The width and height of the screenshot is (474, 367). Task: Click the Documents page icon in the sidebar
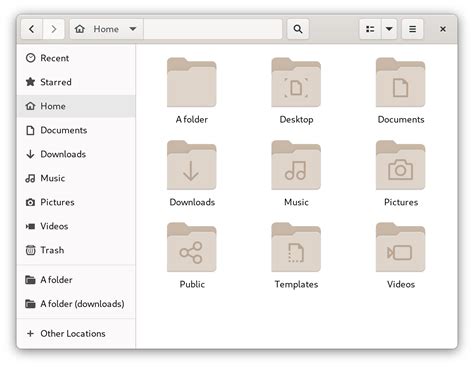click(30, 130)
